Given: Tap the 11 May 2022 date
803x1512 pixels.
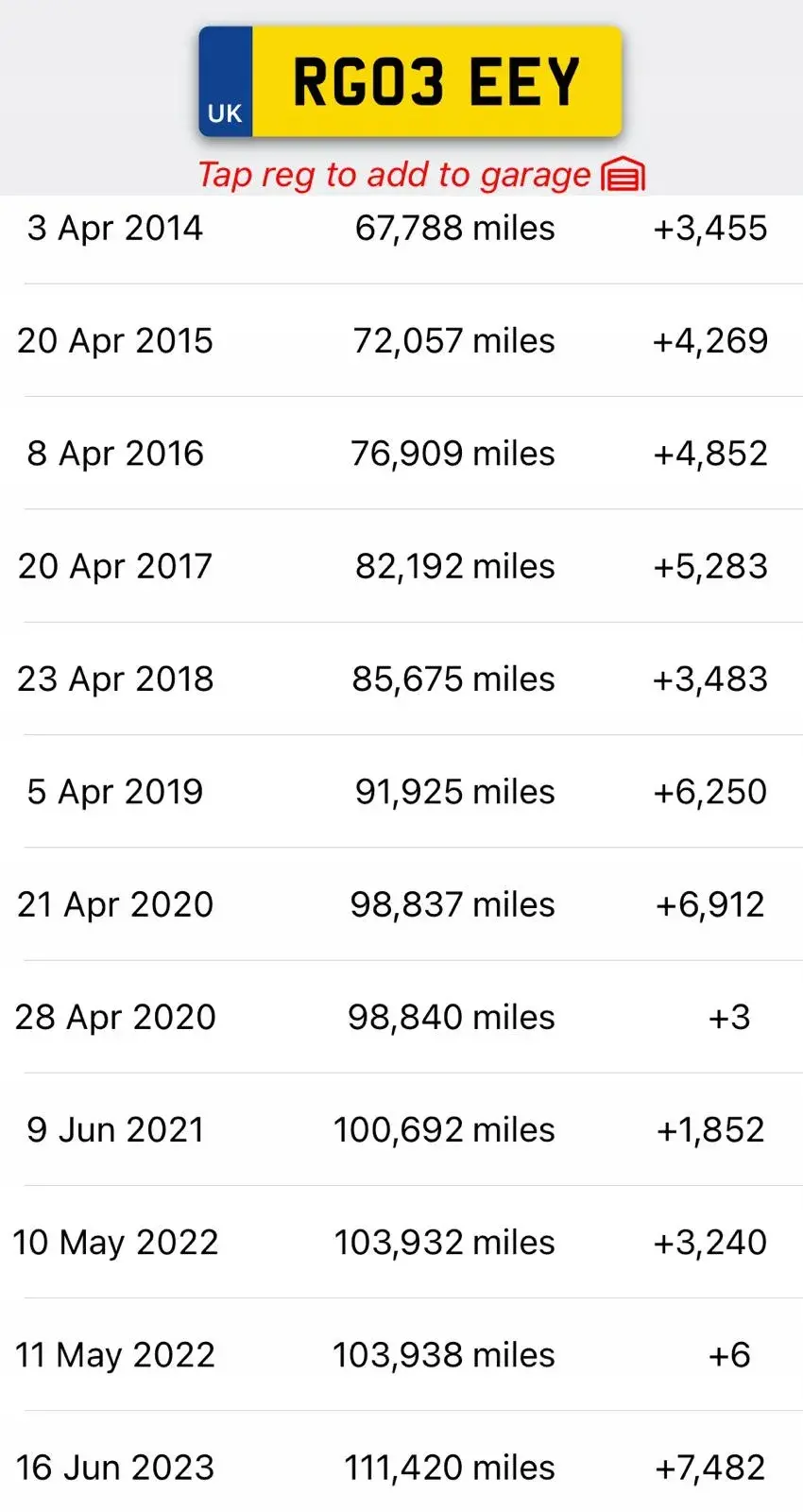Looking at the screenshot, I should click(x=115, y=1355).
